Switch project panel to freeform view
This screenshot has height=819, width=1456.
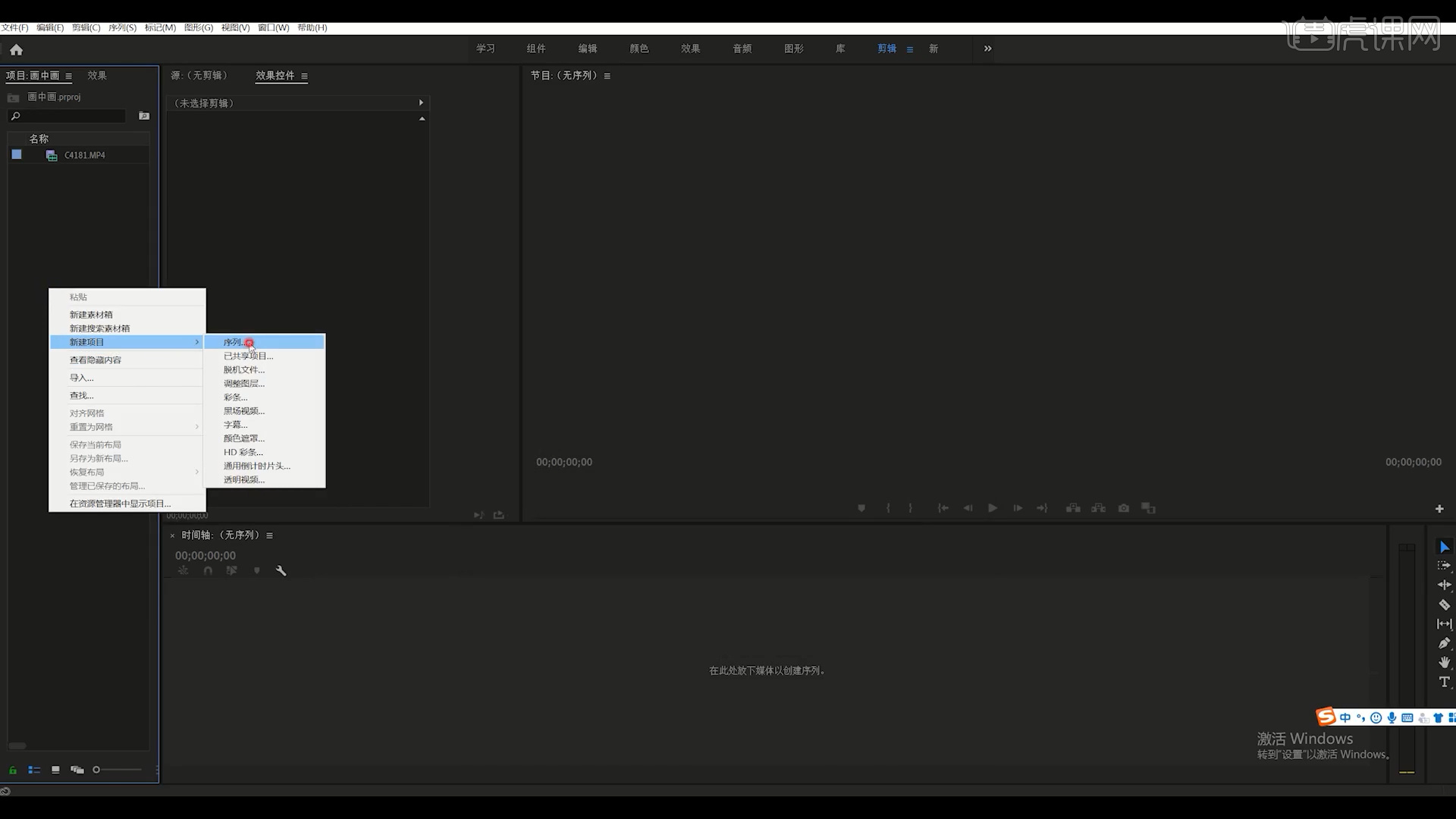(77, 770)
